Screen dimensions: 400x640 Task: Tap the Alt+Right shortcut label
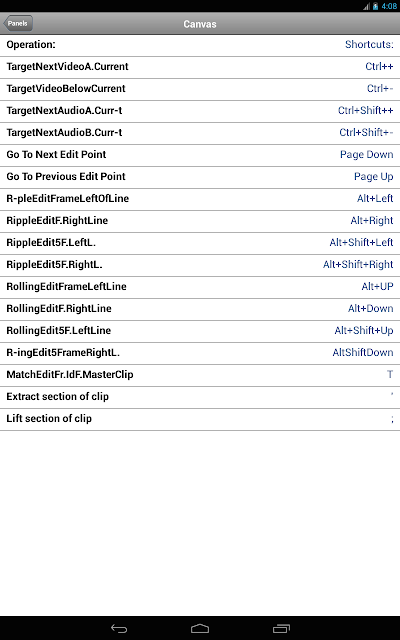point(371,221)
